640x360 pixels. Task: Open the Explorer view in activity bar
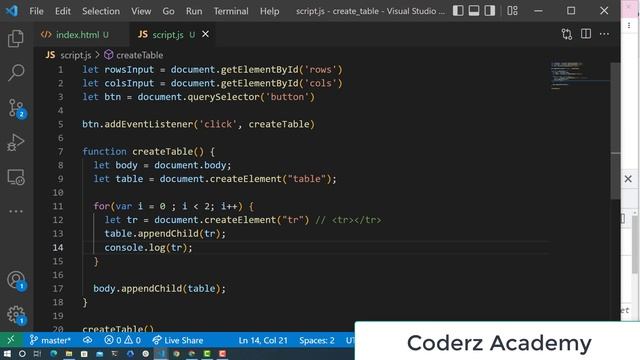click(x=16, y=38)
